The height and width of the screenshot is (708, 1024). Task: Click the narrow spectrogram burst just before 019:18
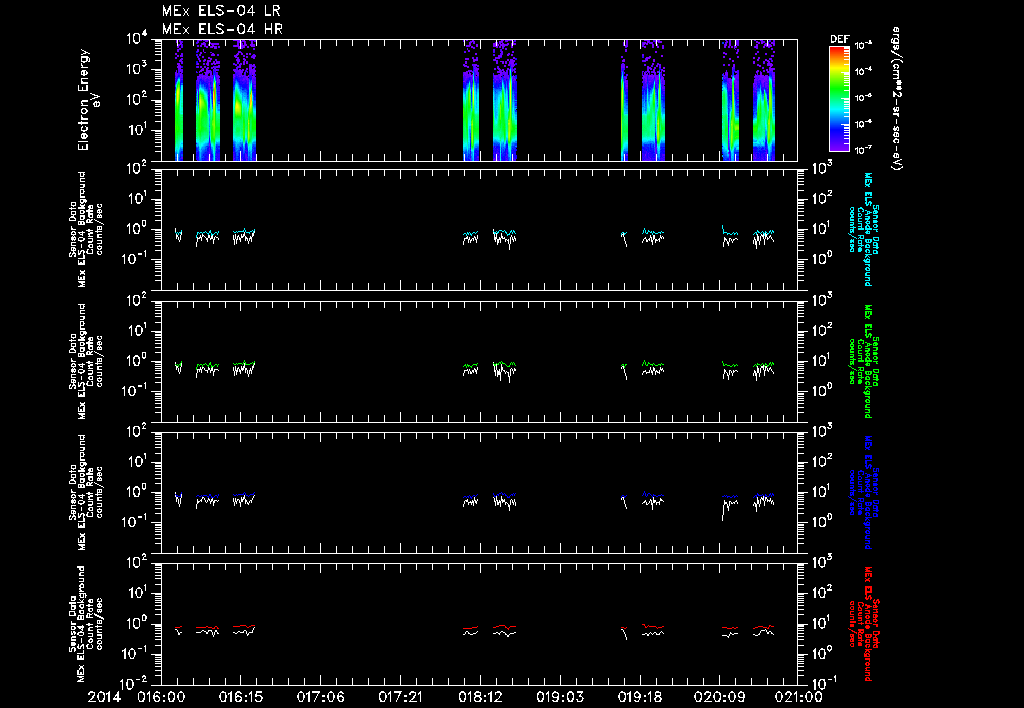coord(624,100)
